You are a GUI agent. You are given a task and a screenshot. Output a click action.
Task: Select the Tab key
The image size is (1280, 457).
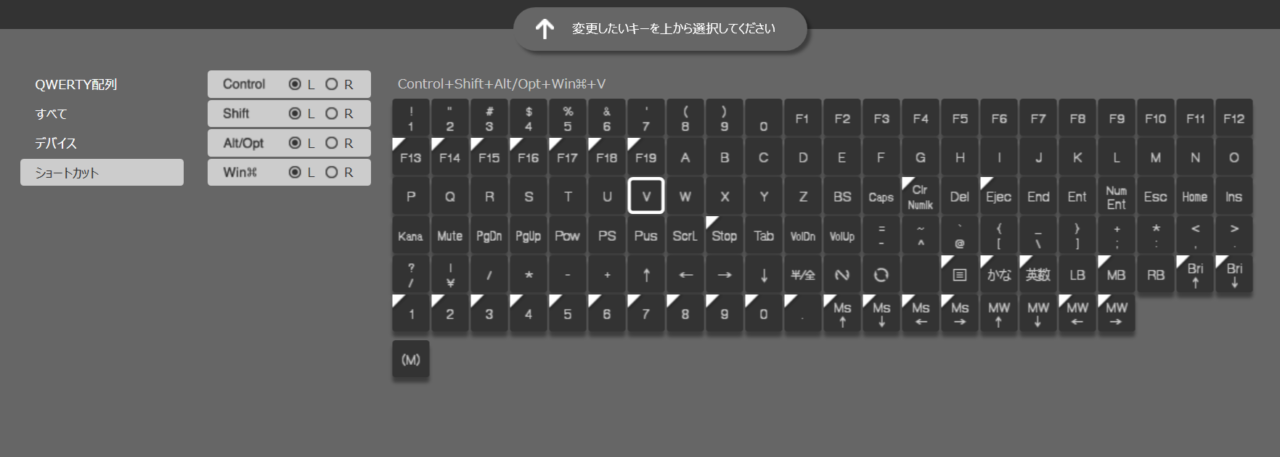coord(763,236)
